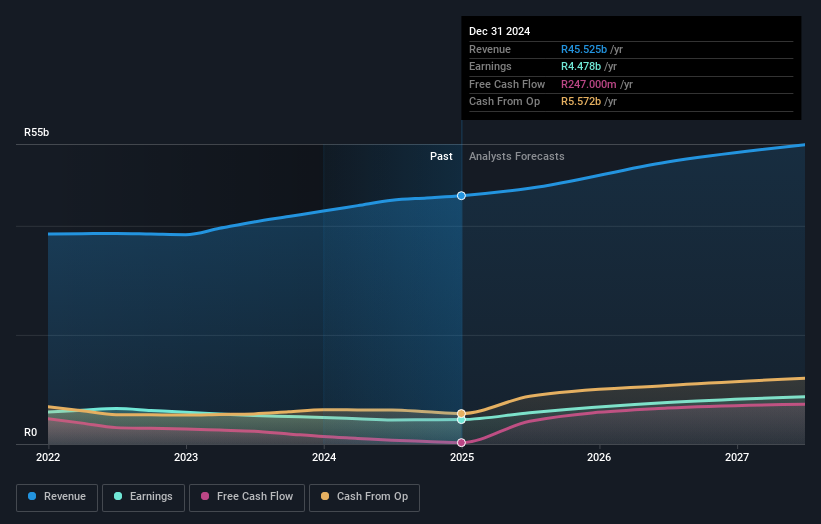Click the Cash From Op row label in tooltip
Screen dimensions: 821x524
(504, 102)
